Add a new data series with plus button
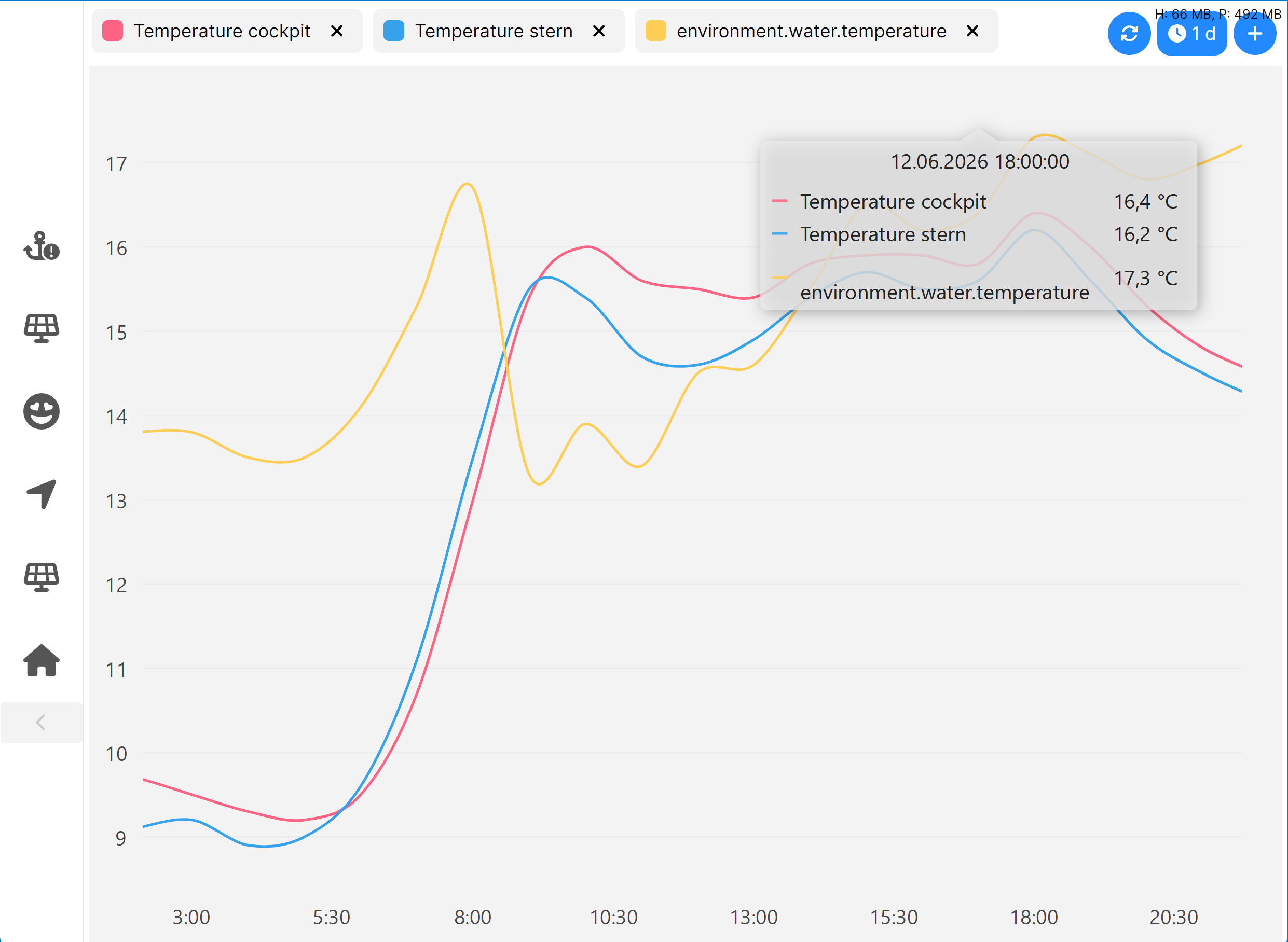The height and width of the screenshot is (942, 1288). [1254, 34]
